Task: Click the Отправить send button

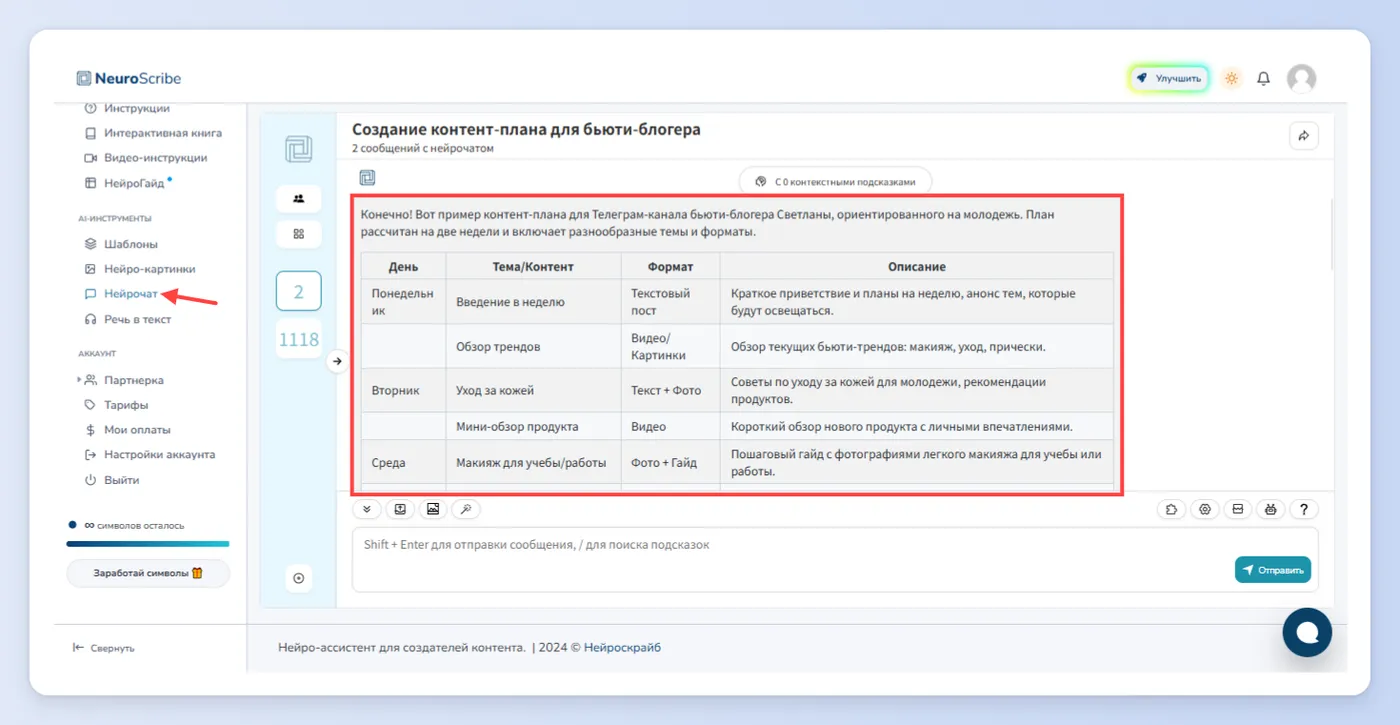Action: (1273, 570)
